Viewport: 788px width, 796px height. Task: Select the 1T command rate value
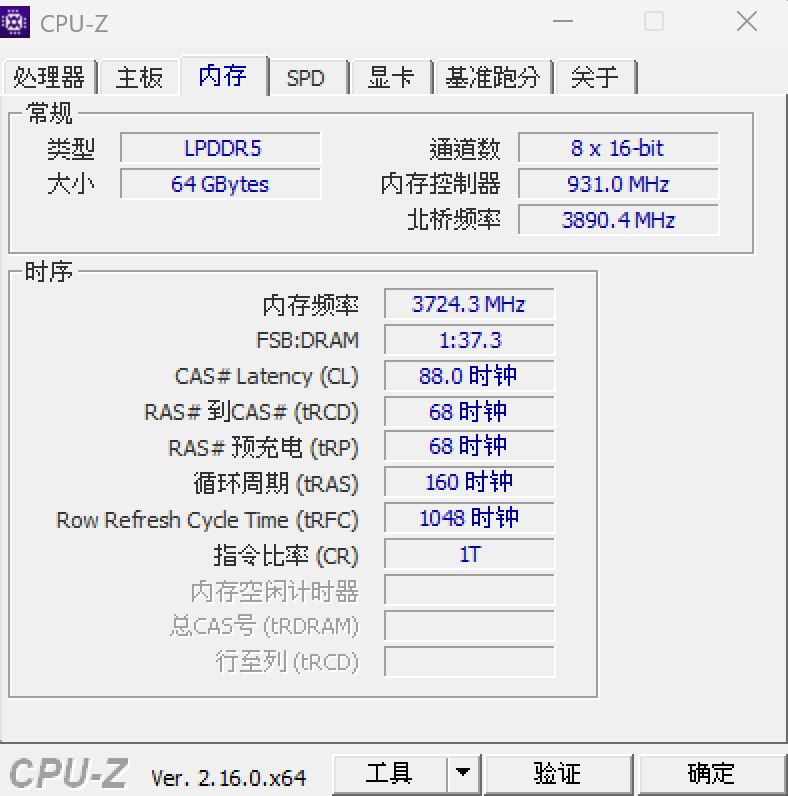470,554
